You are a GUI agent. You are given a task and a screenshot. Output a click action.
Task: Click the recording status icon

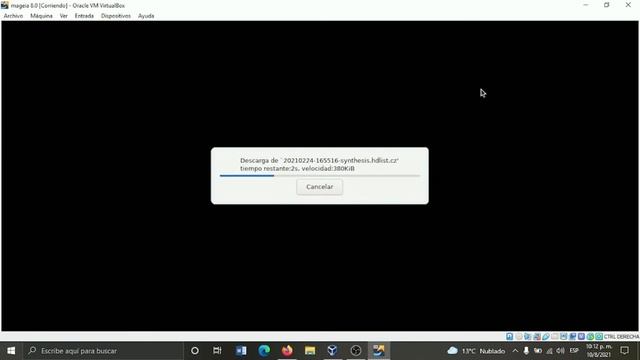click(573, 336)
